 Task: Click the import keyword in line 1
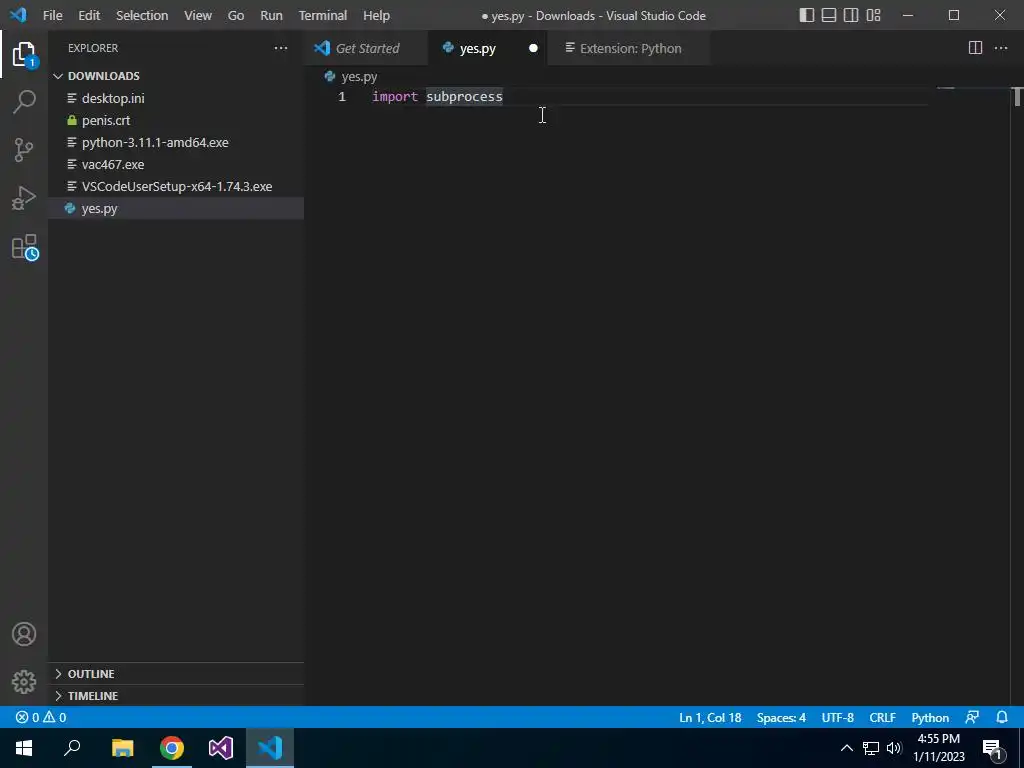pyautogui.click(x=394, y=97)
